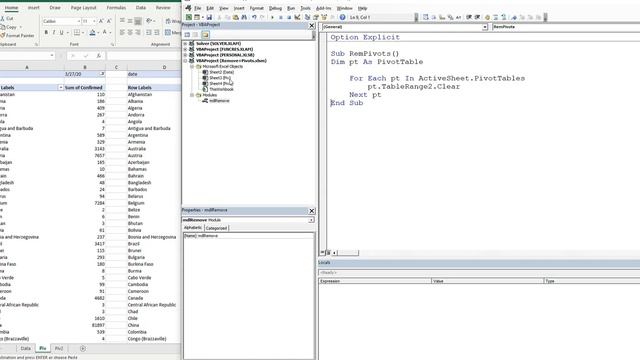Click Increase Font Size icon in Excel ribbon

[101, 21]
